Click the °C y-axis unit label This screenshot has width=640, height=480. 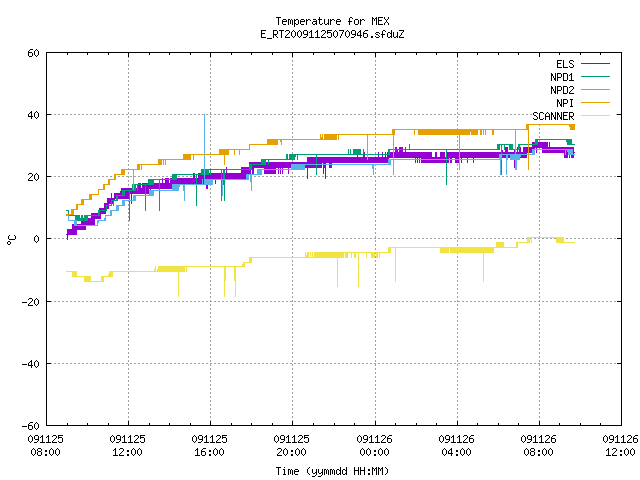click(x=11, y=240)
